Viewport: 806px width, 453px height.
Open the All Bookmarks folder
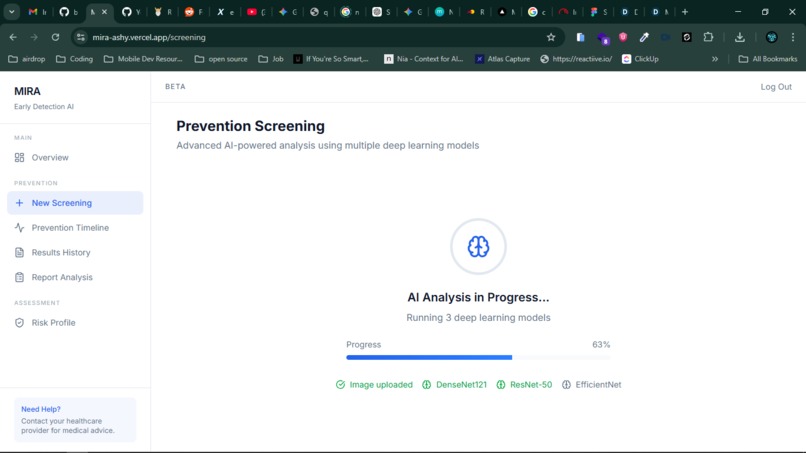(x=767, y=59)
